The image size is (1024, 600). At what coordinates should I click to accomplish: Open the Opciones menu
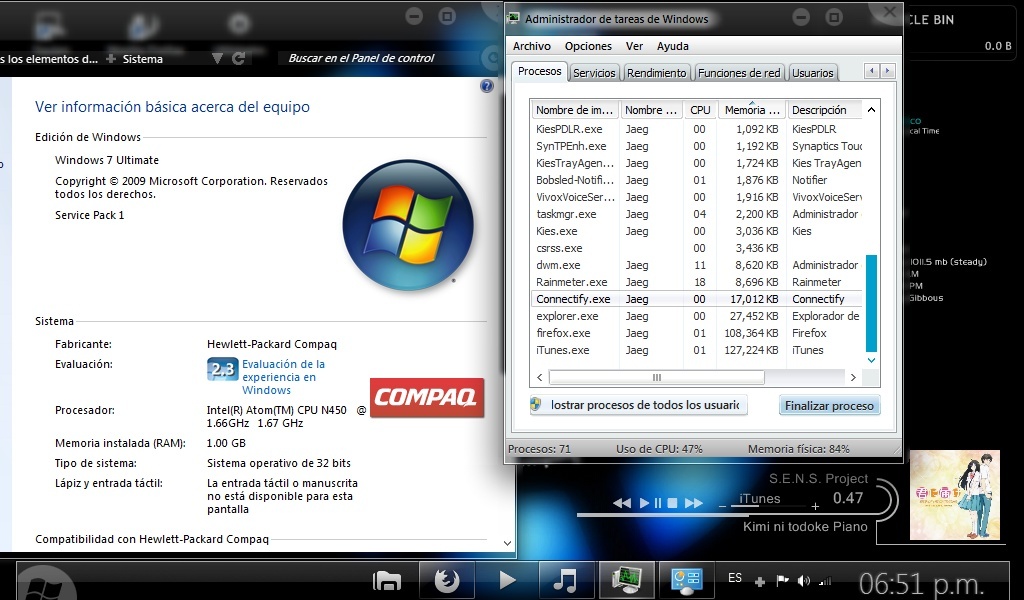[x=588, y=46]
